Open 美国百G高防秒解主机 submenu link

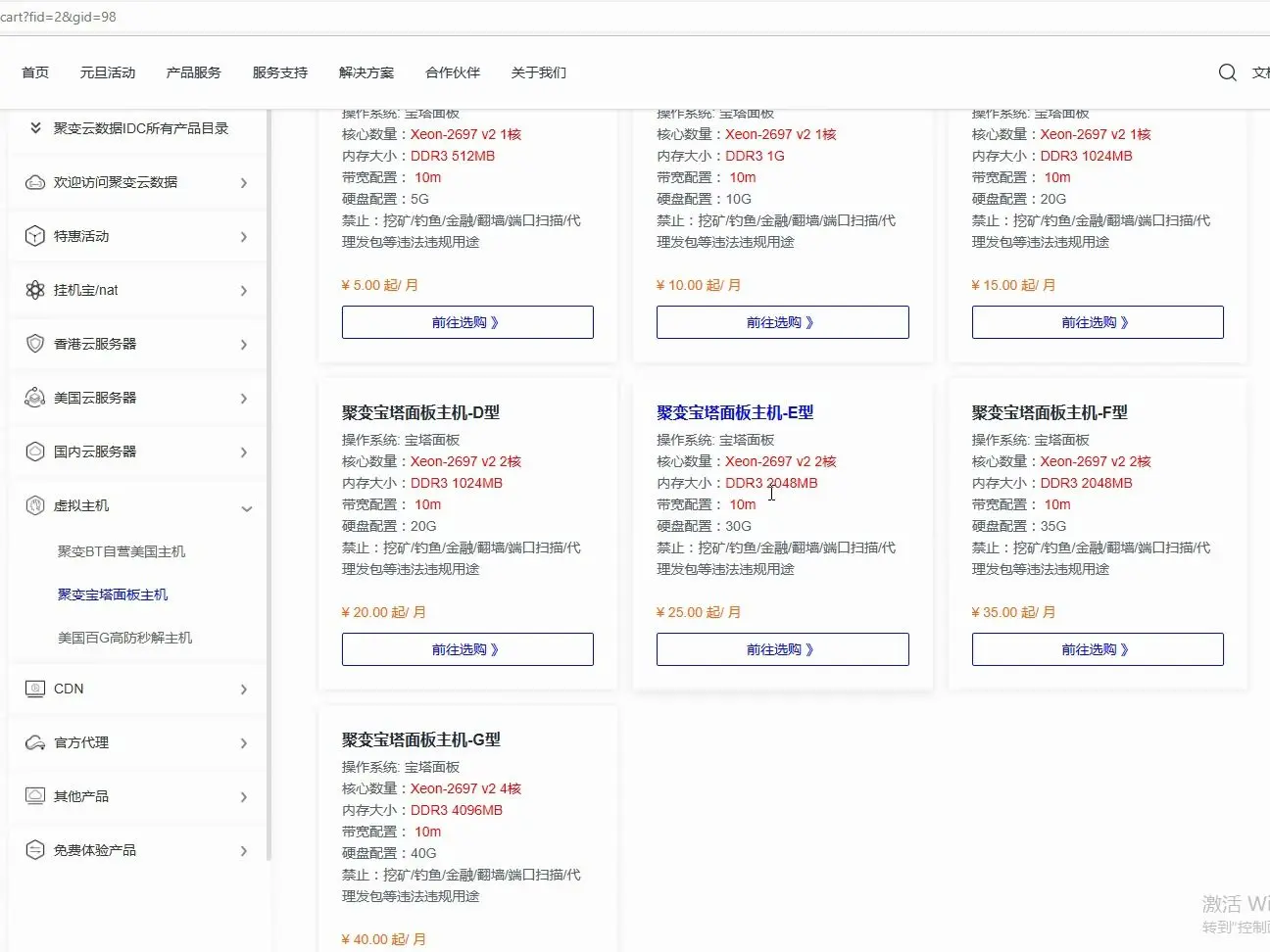(x=125, y=638)
